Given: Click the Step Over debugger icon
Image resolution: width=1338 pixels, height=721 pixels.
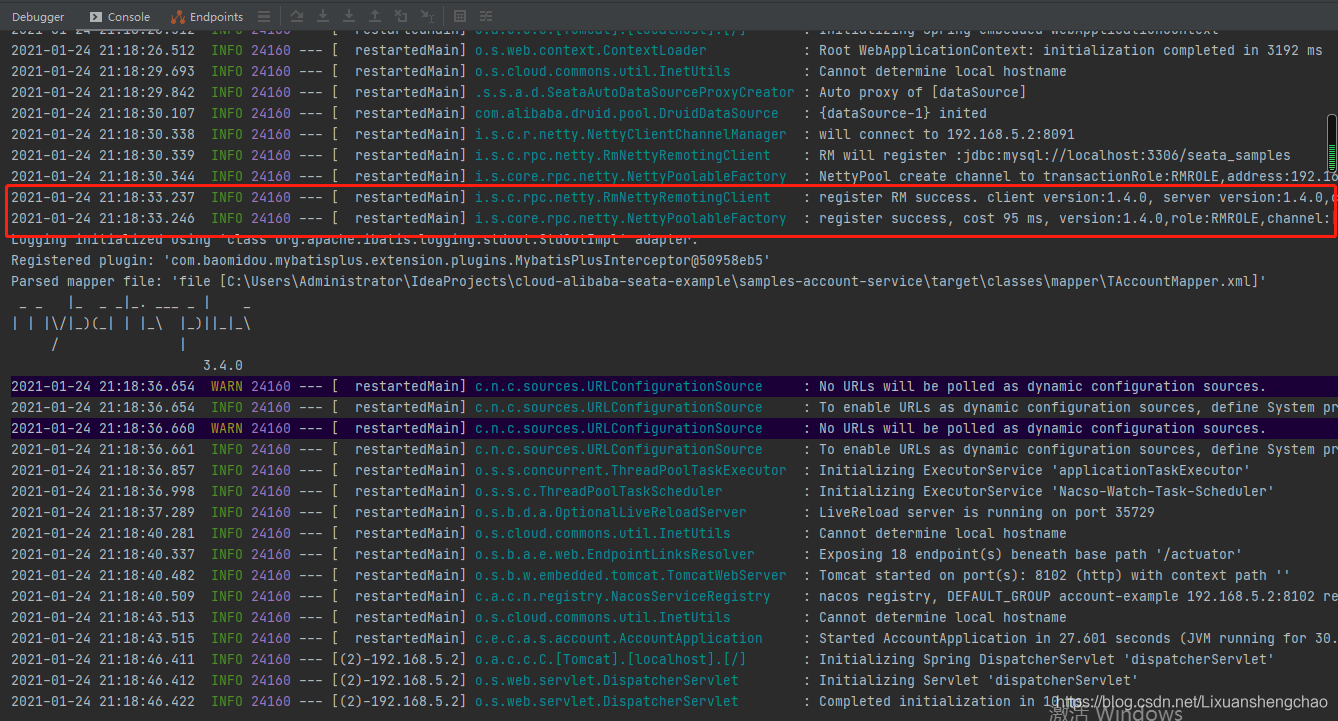Looking at the screenshot, I should [297, 17].
